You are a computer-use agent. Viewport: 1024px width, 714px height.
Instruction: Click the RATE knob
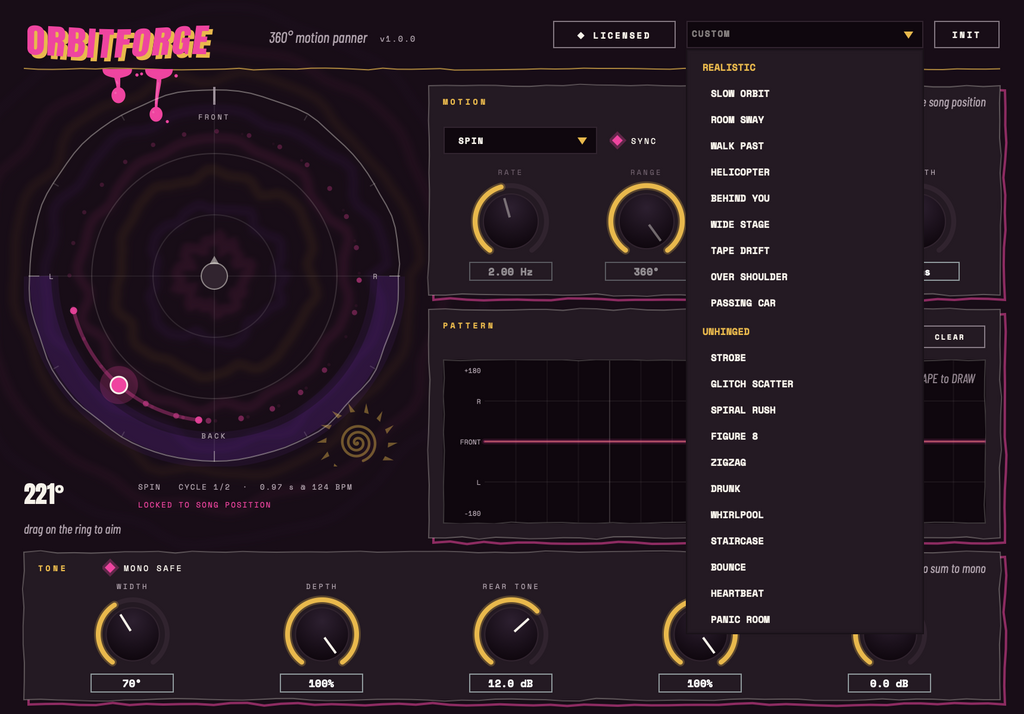[510, 220]
